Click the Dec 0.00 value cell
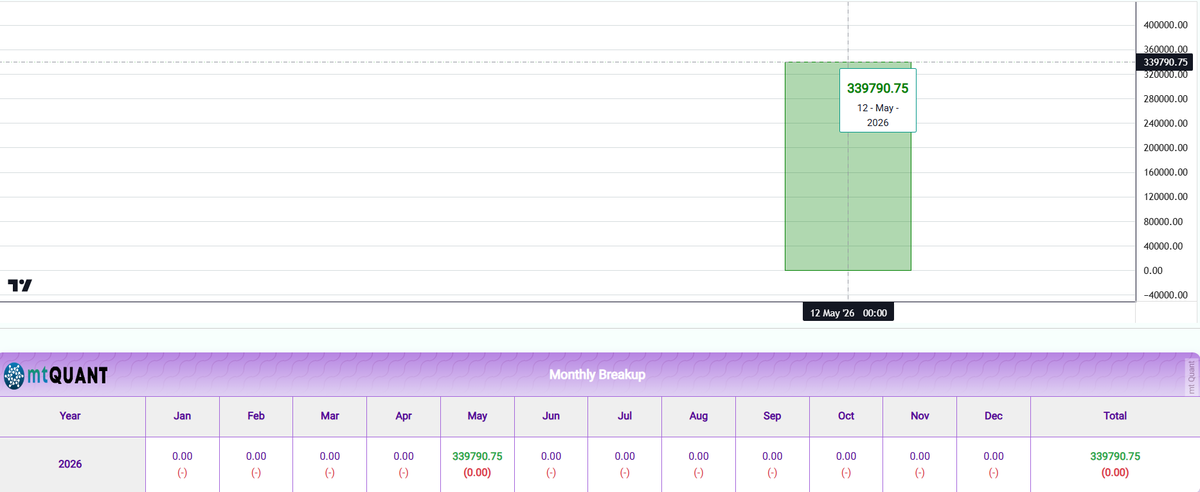 993,465
